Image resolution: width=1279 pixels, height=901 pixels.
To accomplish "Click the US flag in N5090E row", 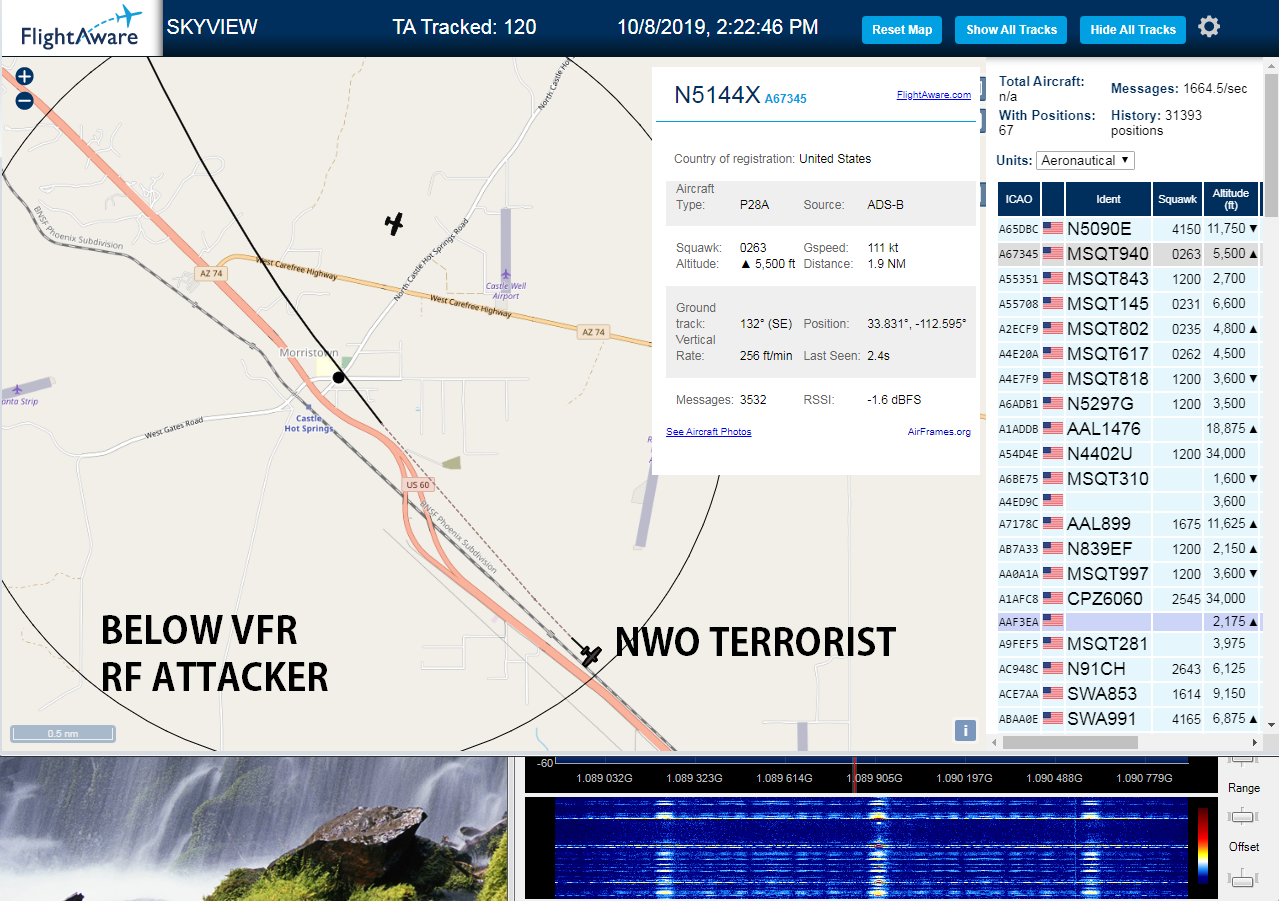I will [x=1053, y=228].
